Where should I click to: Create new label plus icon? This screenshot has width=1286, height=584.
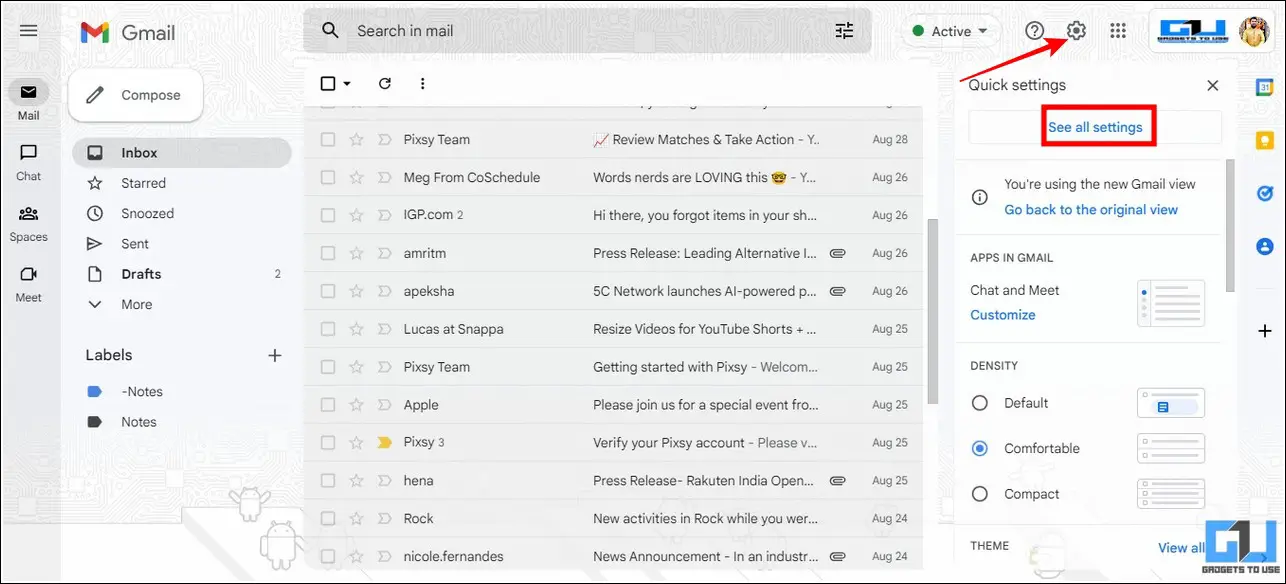click(x=275, y=355)
